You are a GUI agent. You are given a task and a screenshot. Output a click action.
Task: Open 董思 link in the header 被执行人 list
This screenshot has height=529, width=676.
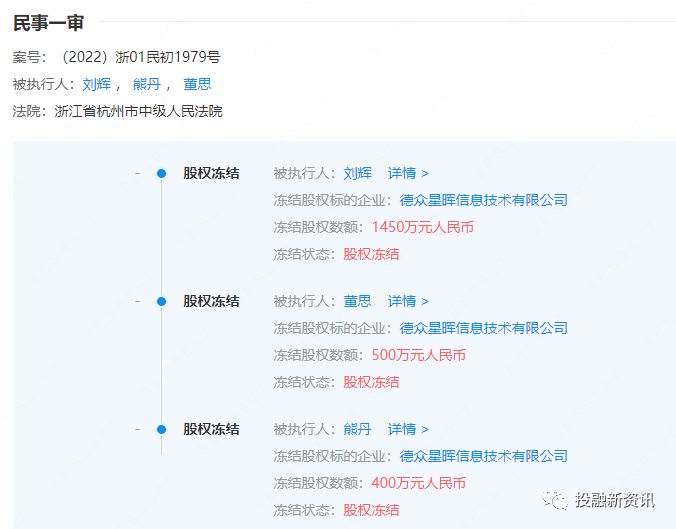197,84
